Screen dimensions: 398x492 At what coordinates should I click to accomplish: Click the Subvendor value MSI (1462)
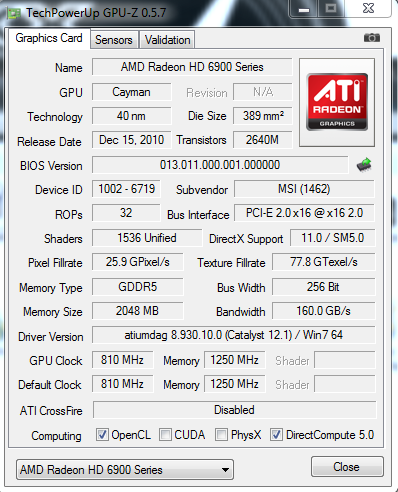pyautogui.click(x=304, y=189)
